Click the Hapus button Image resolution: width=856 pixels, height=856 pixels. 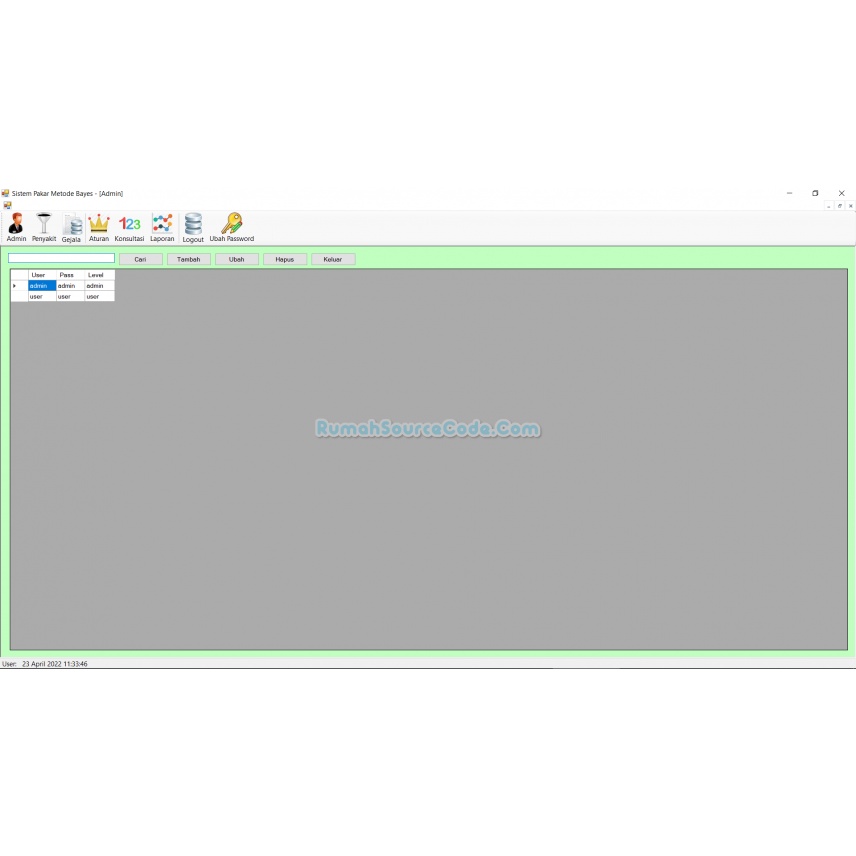(285, 259)
